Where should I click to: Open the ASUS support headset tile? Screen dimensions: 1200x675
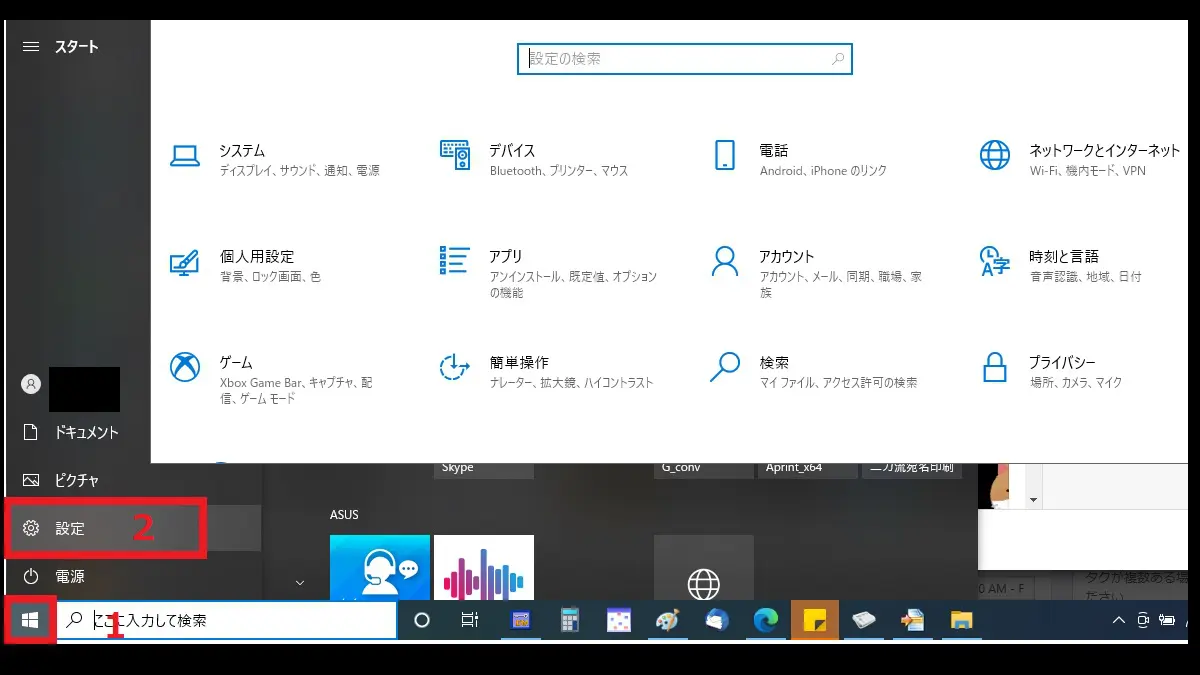coord(380,567)
